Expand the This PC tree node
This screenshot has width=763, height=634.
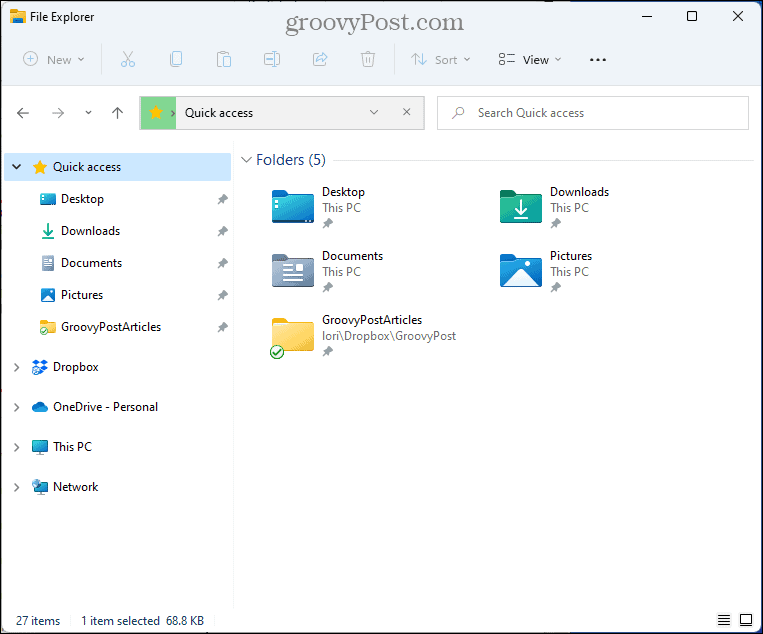point(17,447)
